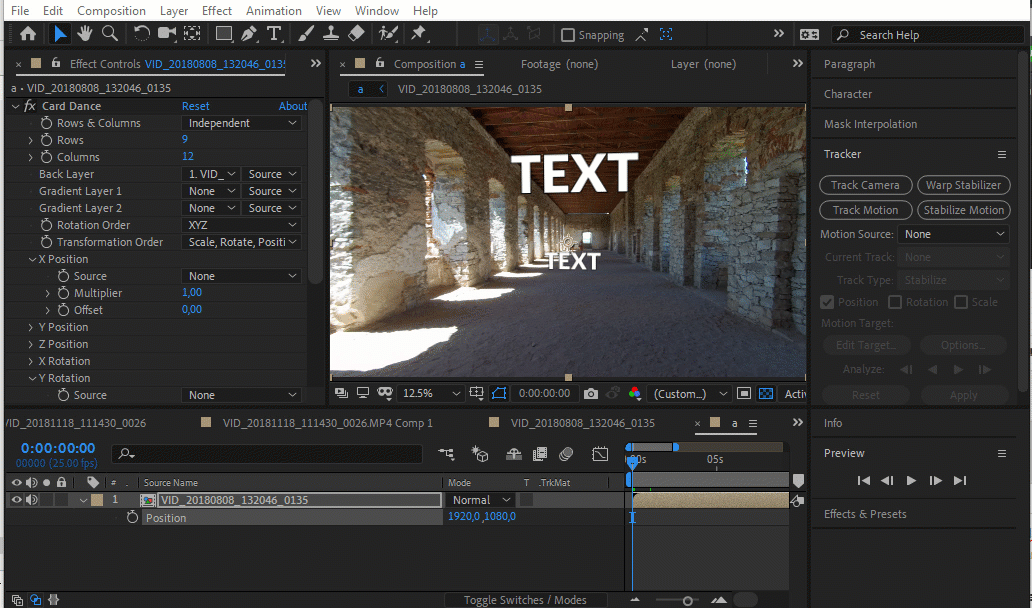The width and height of the screenshot is (1032, 608).
Task: Click the Track Motion button
Action: point(865,210)
